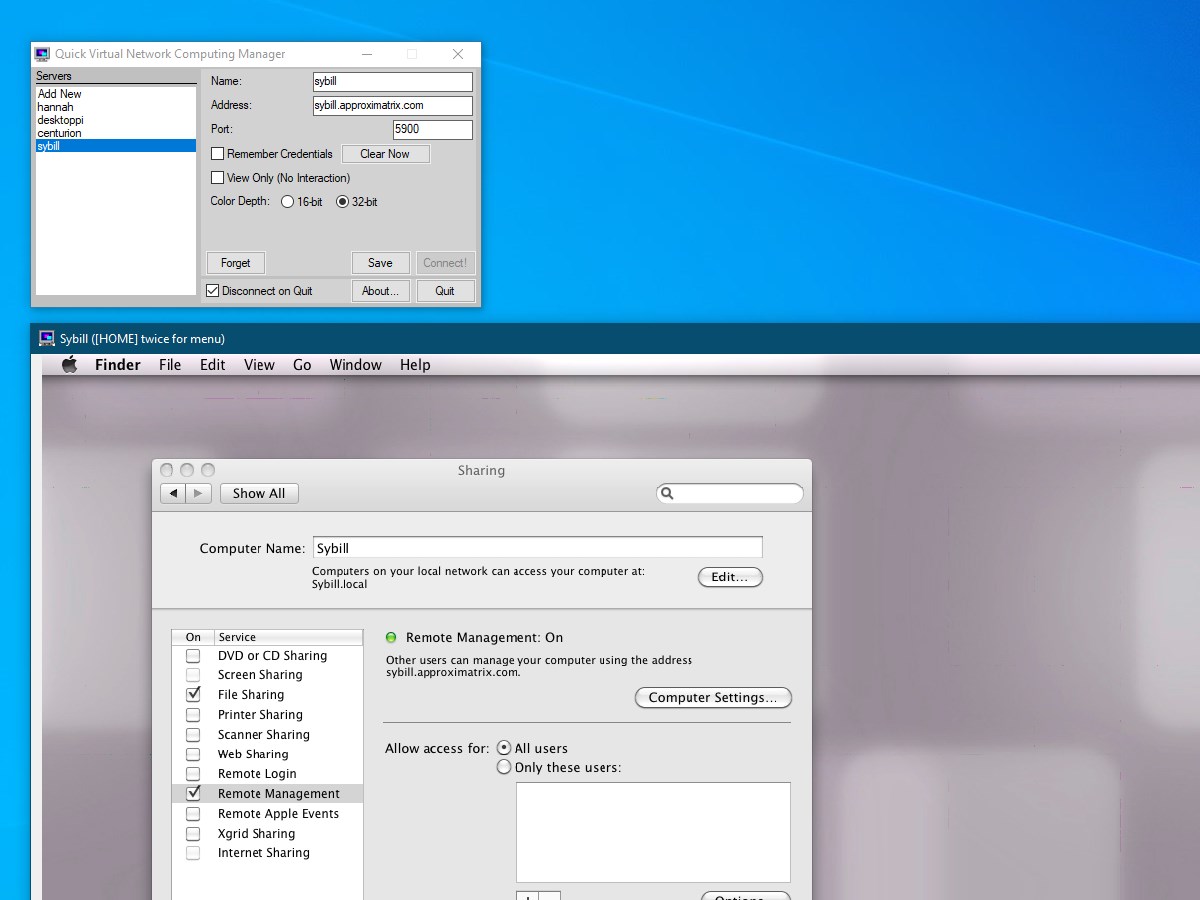The height and width of the screenshot is (900, 1200).
Task: Click the back arrow in Sharing window
Action: tap(174, 493)
